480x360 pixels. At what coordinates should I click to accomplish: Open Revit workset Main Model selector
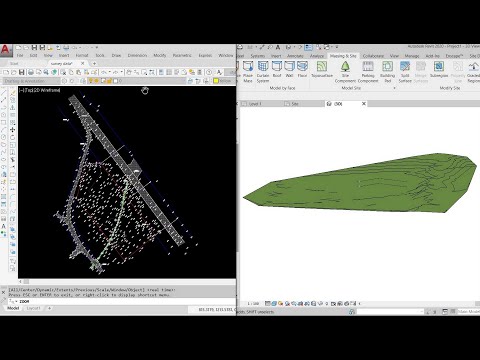469,311
